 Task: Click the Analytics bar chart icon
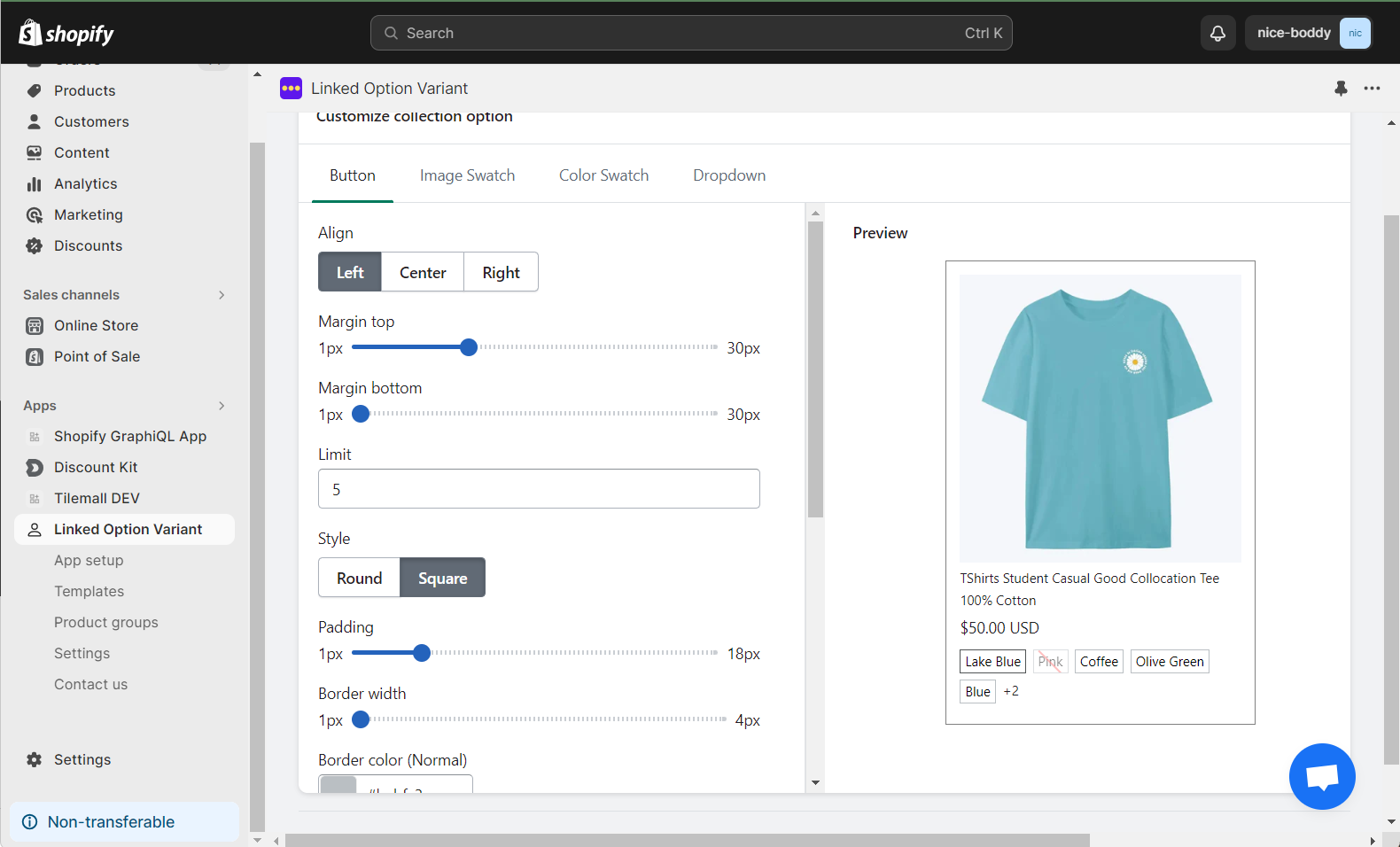click(x=35, y=183)
